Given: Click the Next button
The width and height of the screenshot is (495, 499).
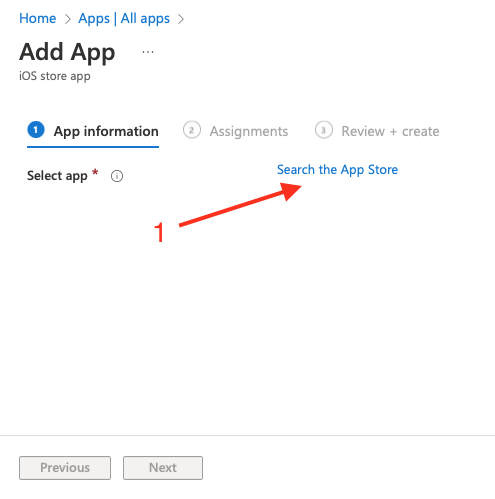Looking at the screenshot, I should point(163,468).
